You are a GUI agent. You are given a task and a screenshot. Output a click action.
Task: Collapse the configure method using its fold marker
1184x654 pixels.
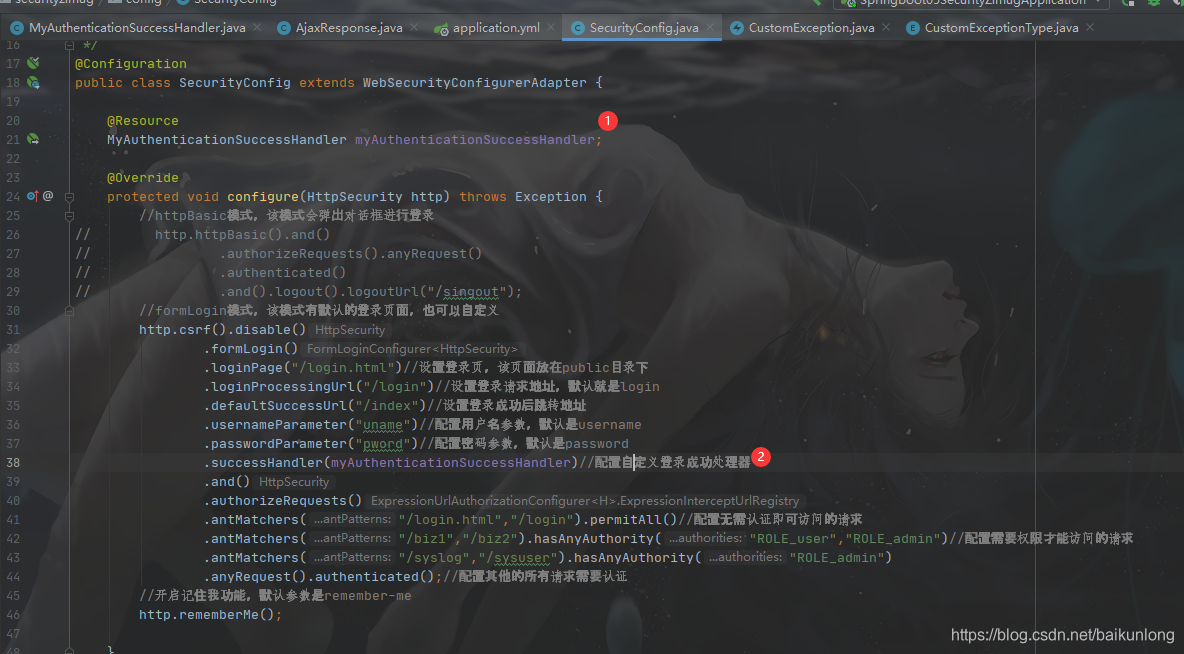(x=69, y=196)
